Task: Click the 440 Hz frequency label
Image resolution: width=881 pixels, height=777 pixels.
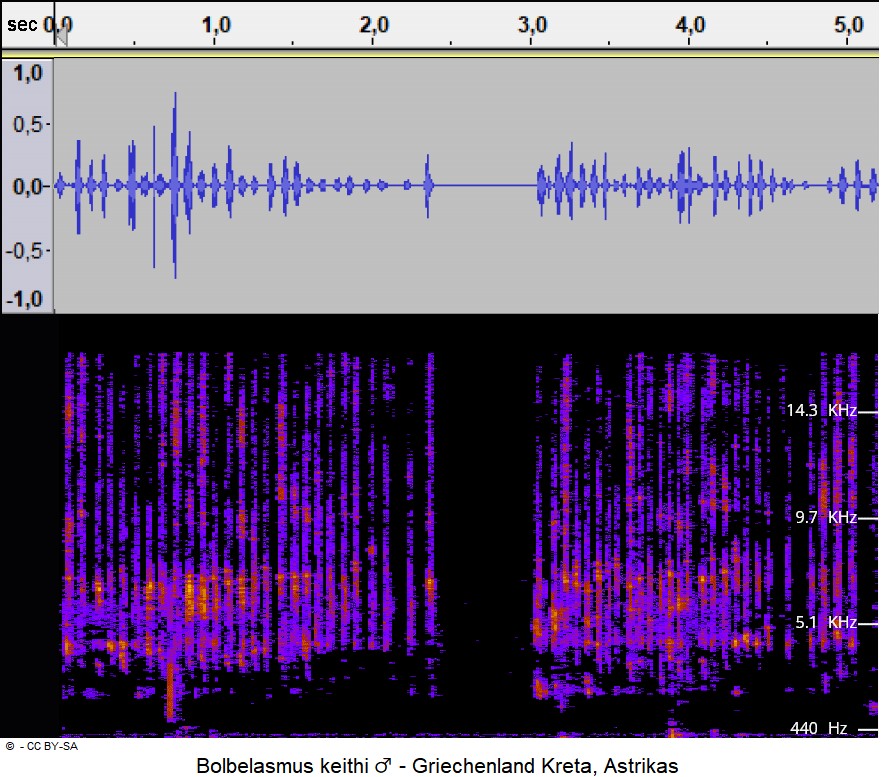Action: click(819, 728)
